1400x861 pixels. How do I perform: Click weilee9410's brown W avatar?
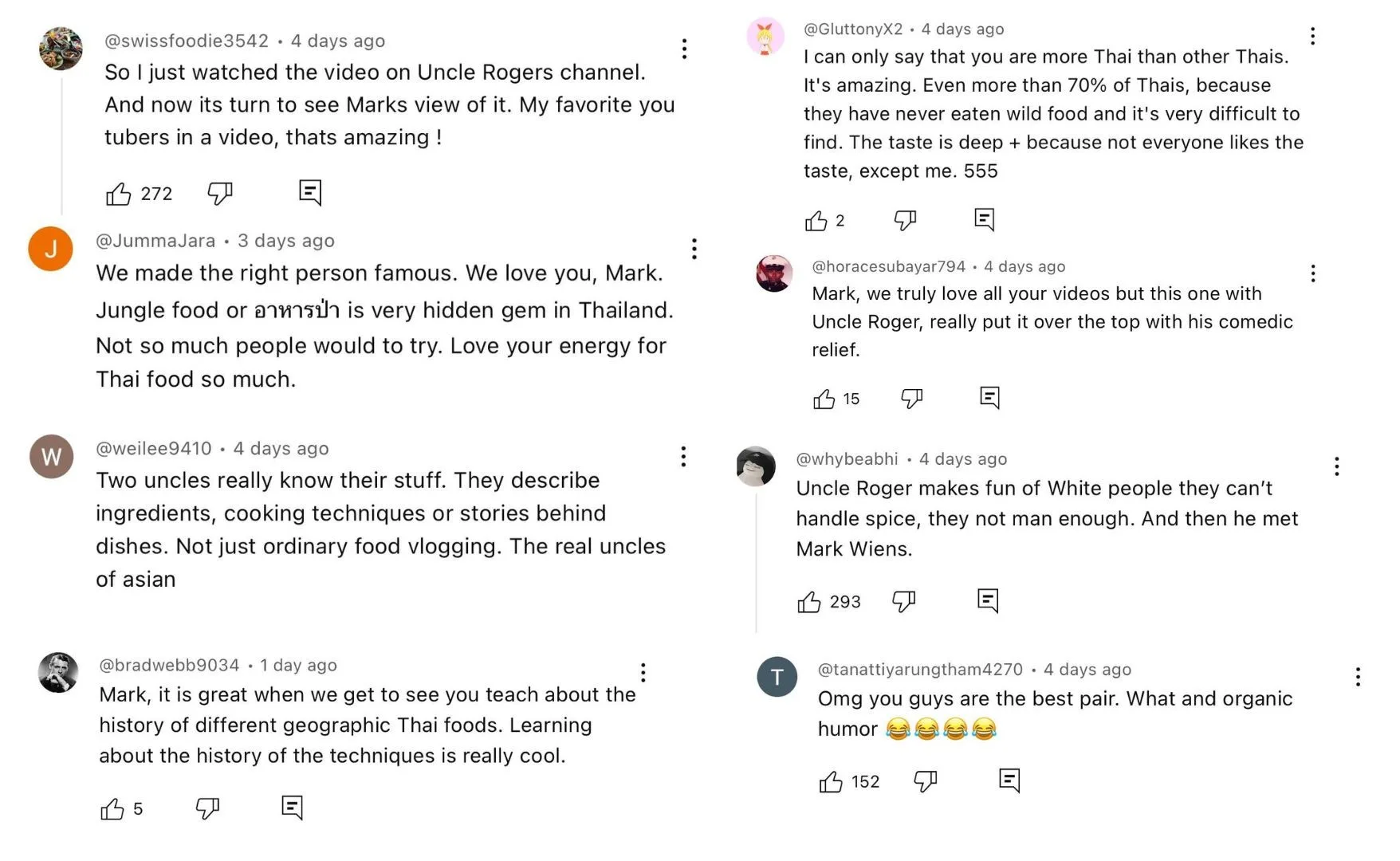click(x=51, y=457)
